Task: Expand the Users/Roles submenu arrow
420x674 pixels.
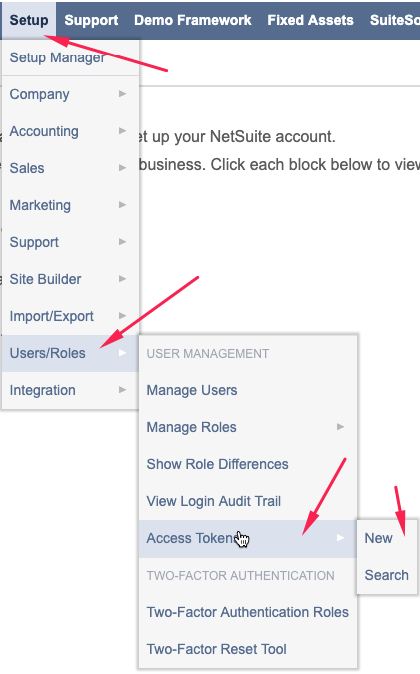Action: (123, 352)
